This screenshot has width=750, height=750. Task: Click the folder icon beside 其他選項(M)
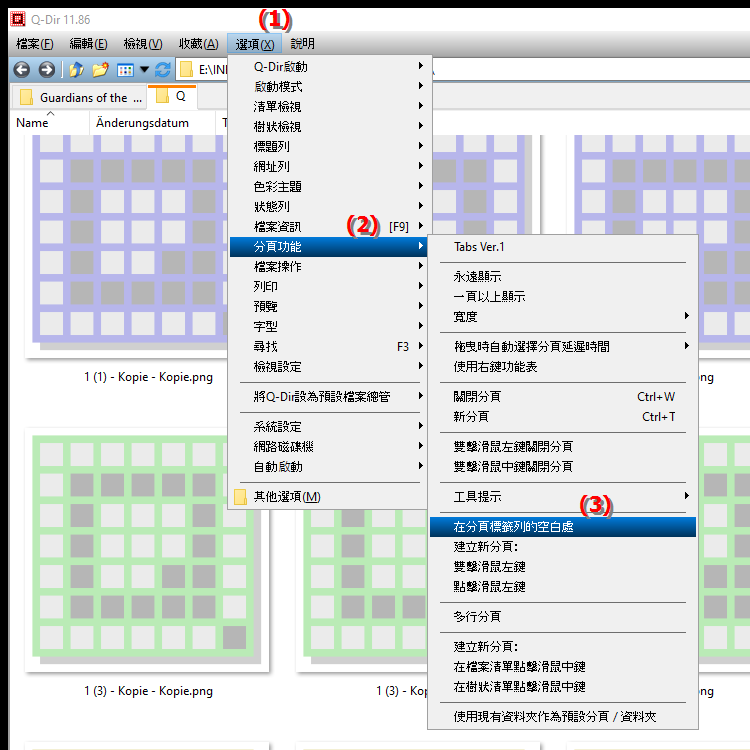tap(241, 497)
